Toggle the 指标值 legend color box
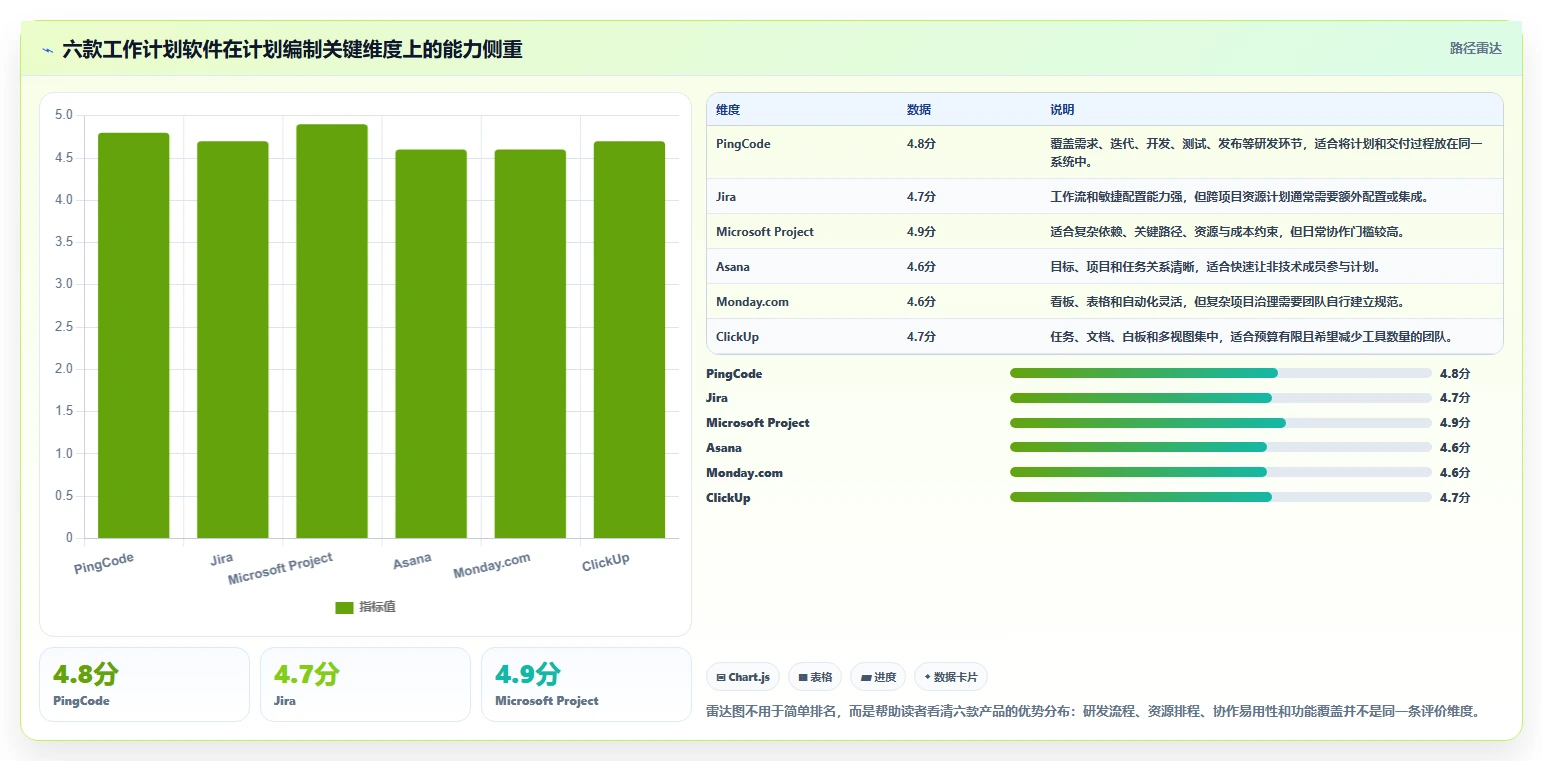This screenshot has height=761, width=1543. 344,607
